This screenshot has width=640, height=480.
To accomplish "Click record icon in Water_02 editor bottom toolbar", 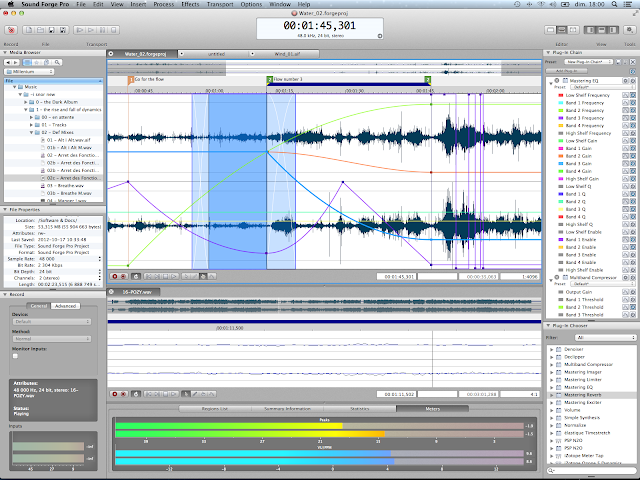I will point(115,276).
